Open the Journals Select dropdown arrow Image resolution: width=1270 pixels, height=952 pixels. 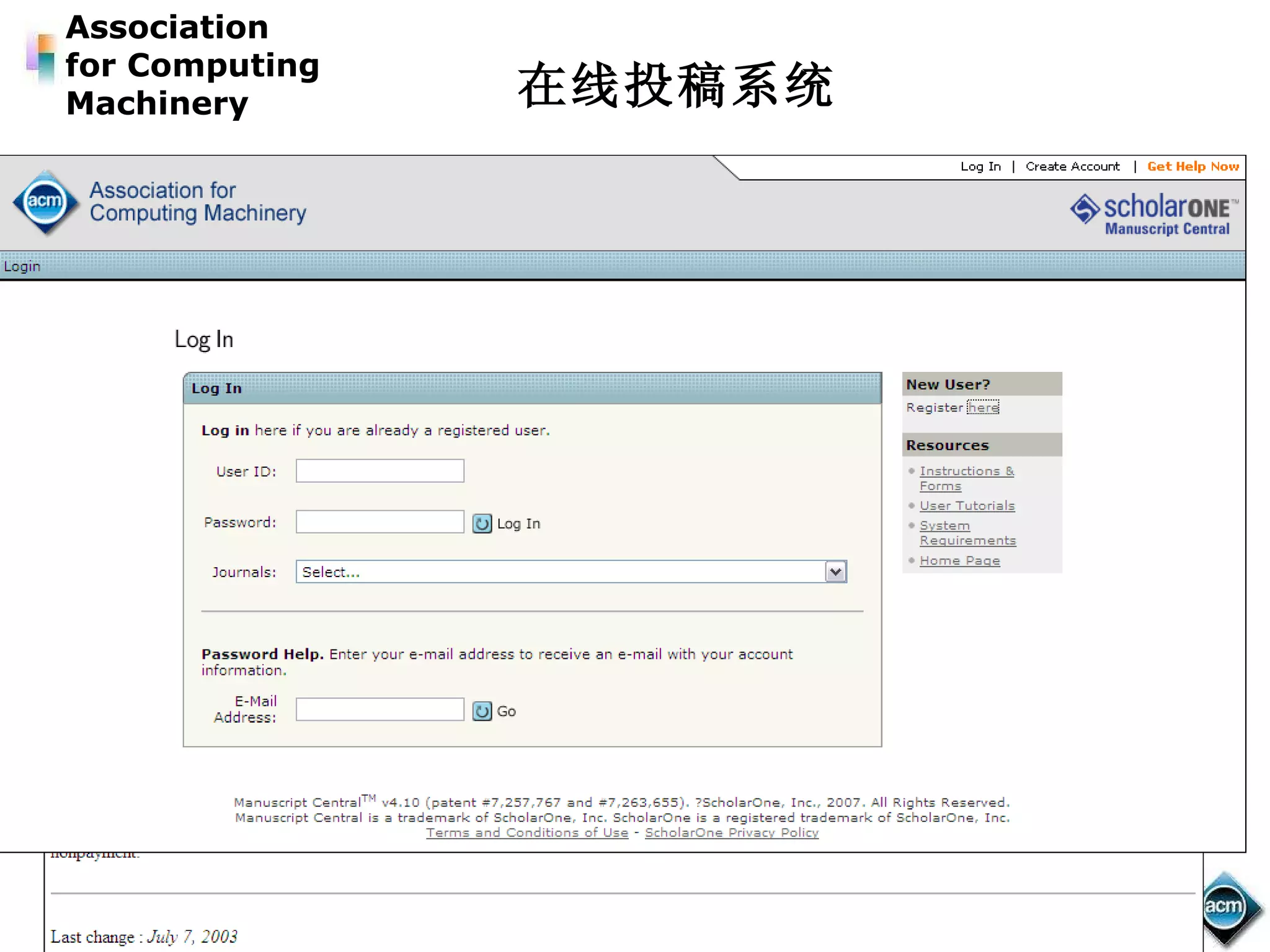[835, 571]
